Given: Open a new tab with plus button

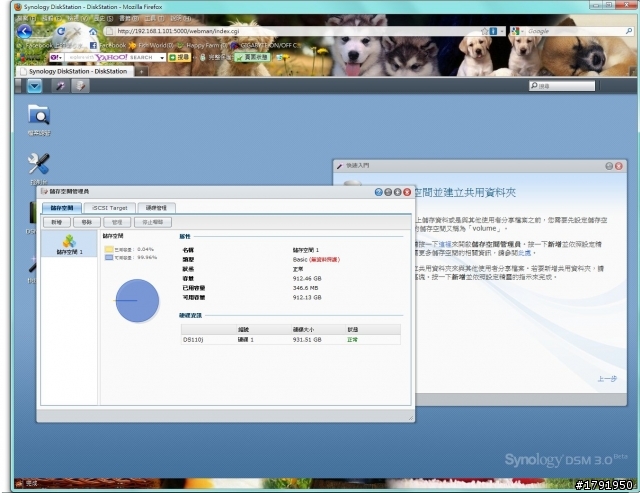Looking at the screenshot, I should click(141, 71).
